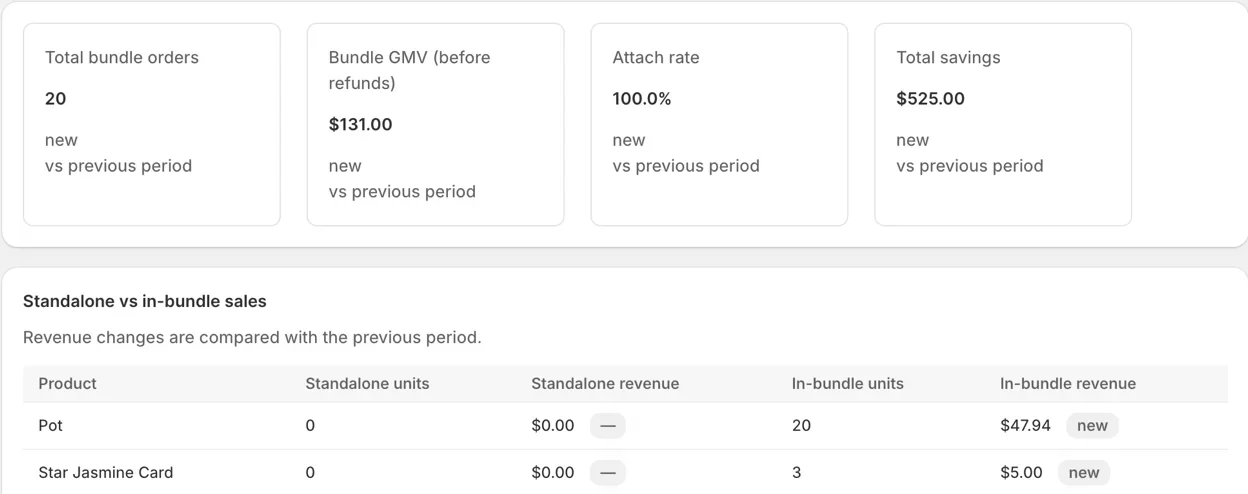Click the new badge in Star Jasmine Card row

pos(1084,473)
